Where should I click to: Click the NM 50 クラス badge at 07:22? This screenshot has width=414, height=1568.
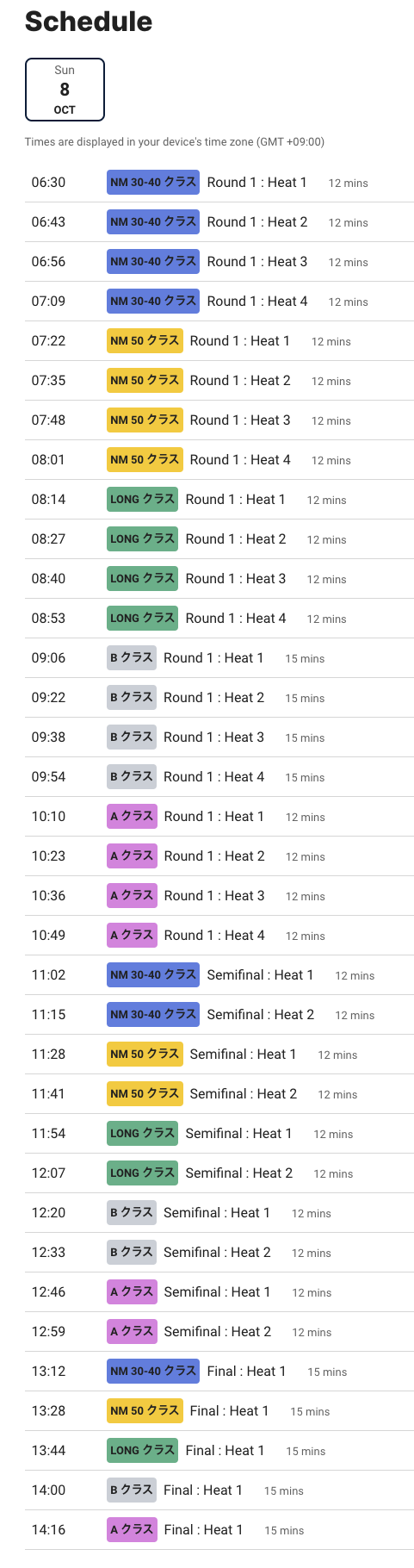(145, 341)
